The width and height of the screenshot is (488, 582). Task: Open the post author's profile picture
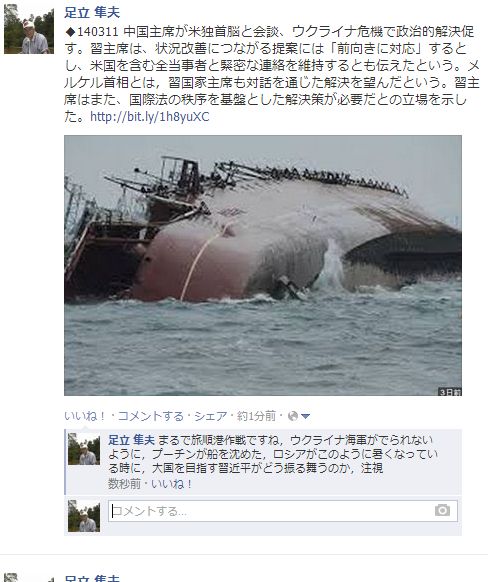click(29, 29)
